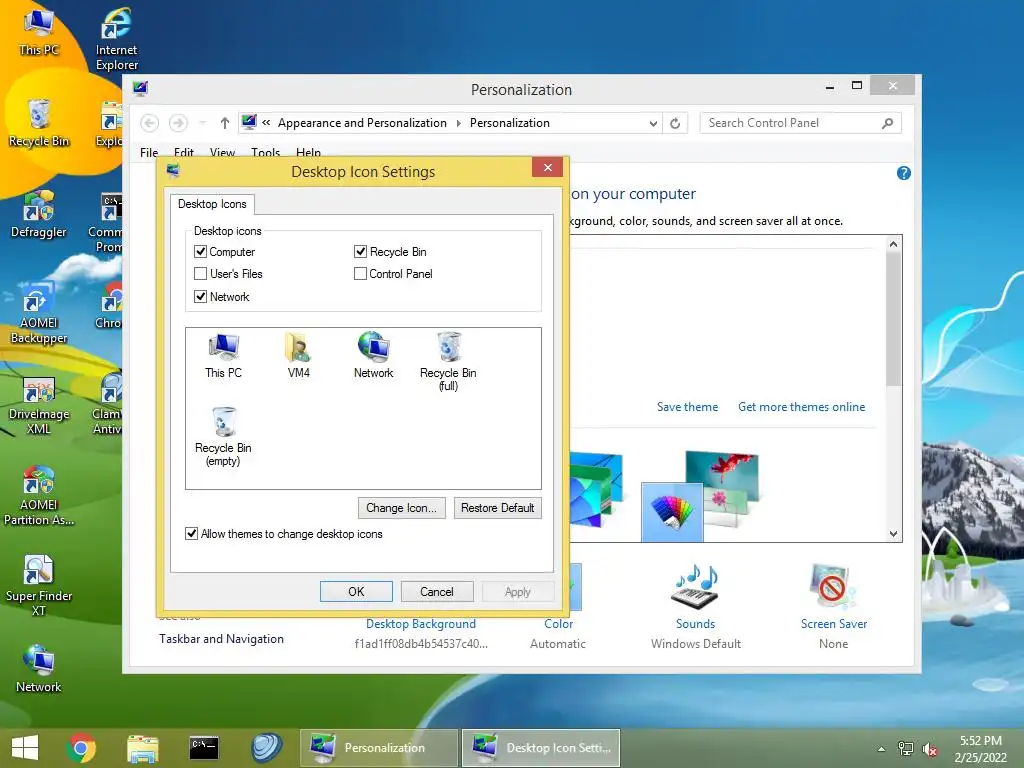
Task: Launch AOMEI Backupper from the desktop
Action: 39,313
